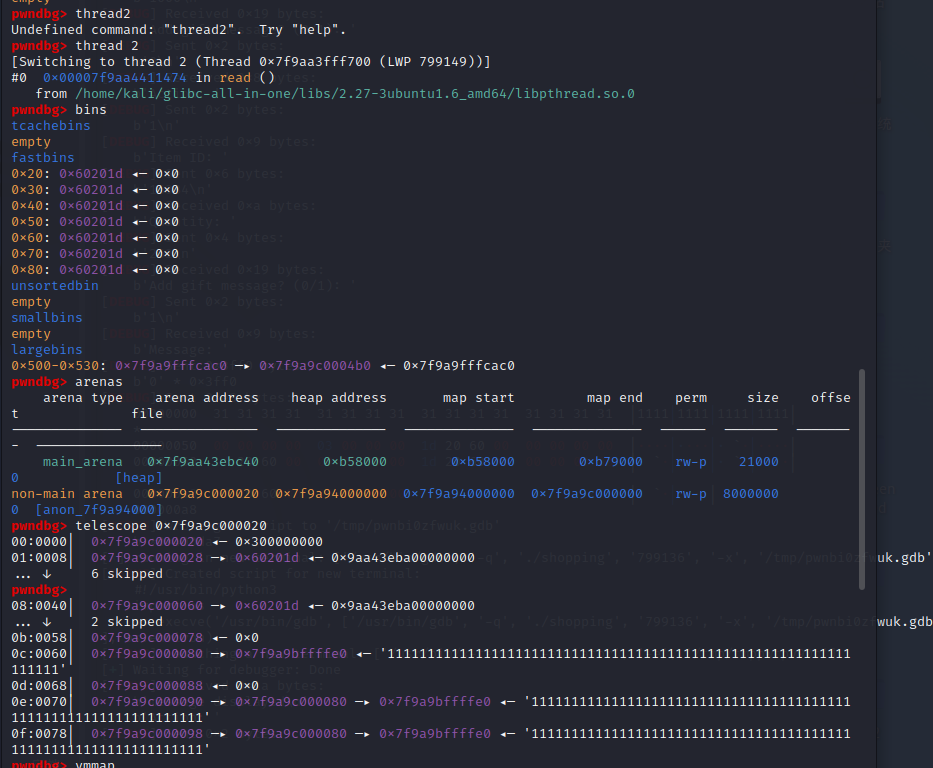
Task: Click the 0x80 fastbin size label
Action: tap(27, 270)
